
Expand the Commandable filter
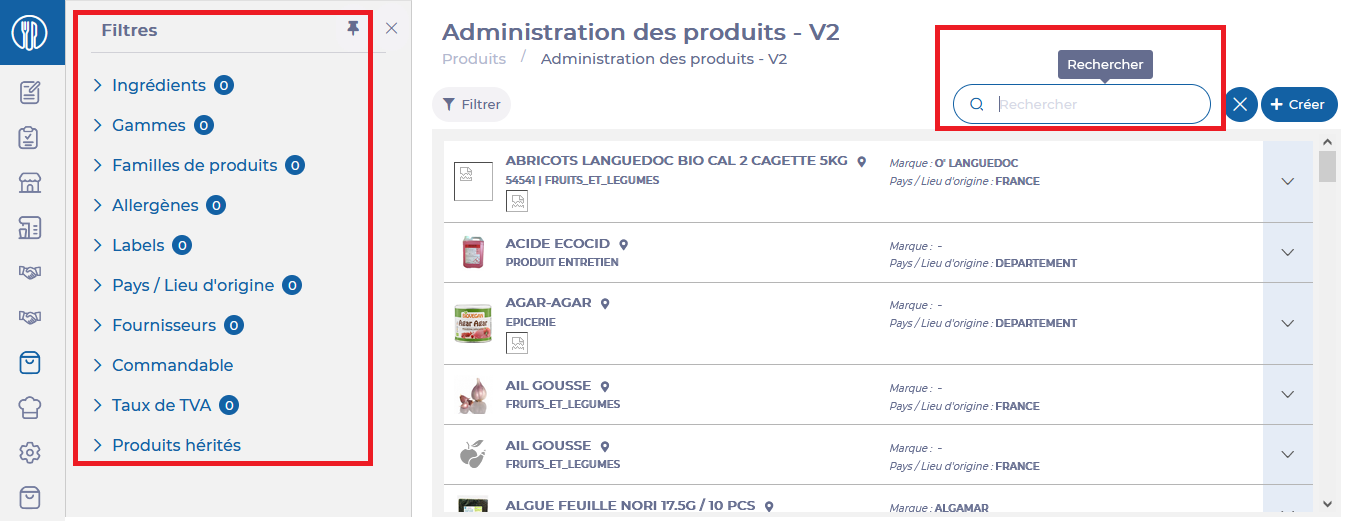[x=162, y=365]
